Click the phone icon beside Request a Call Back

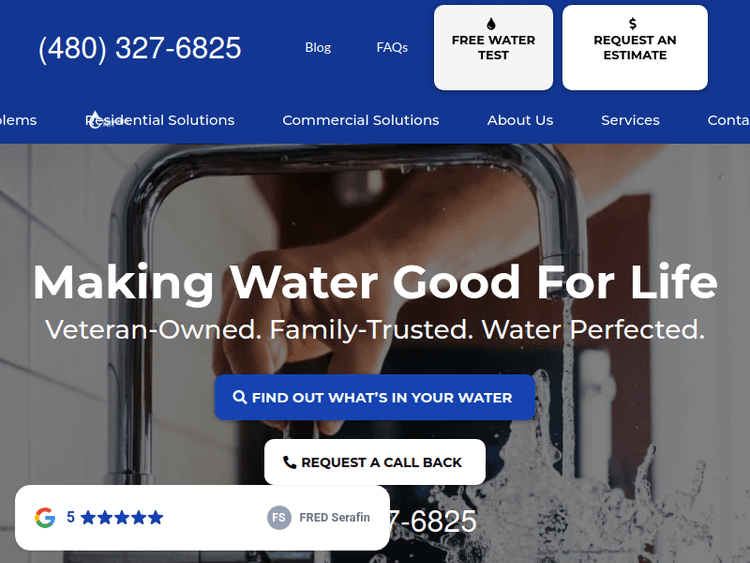(289, 462)
